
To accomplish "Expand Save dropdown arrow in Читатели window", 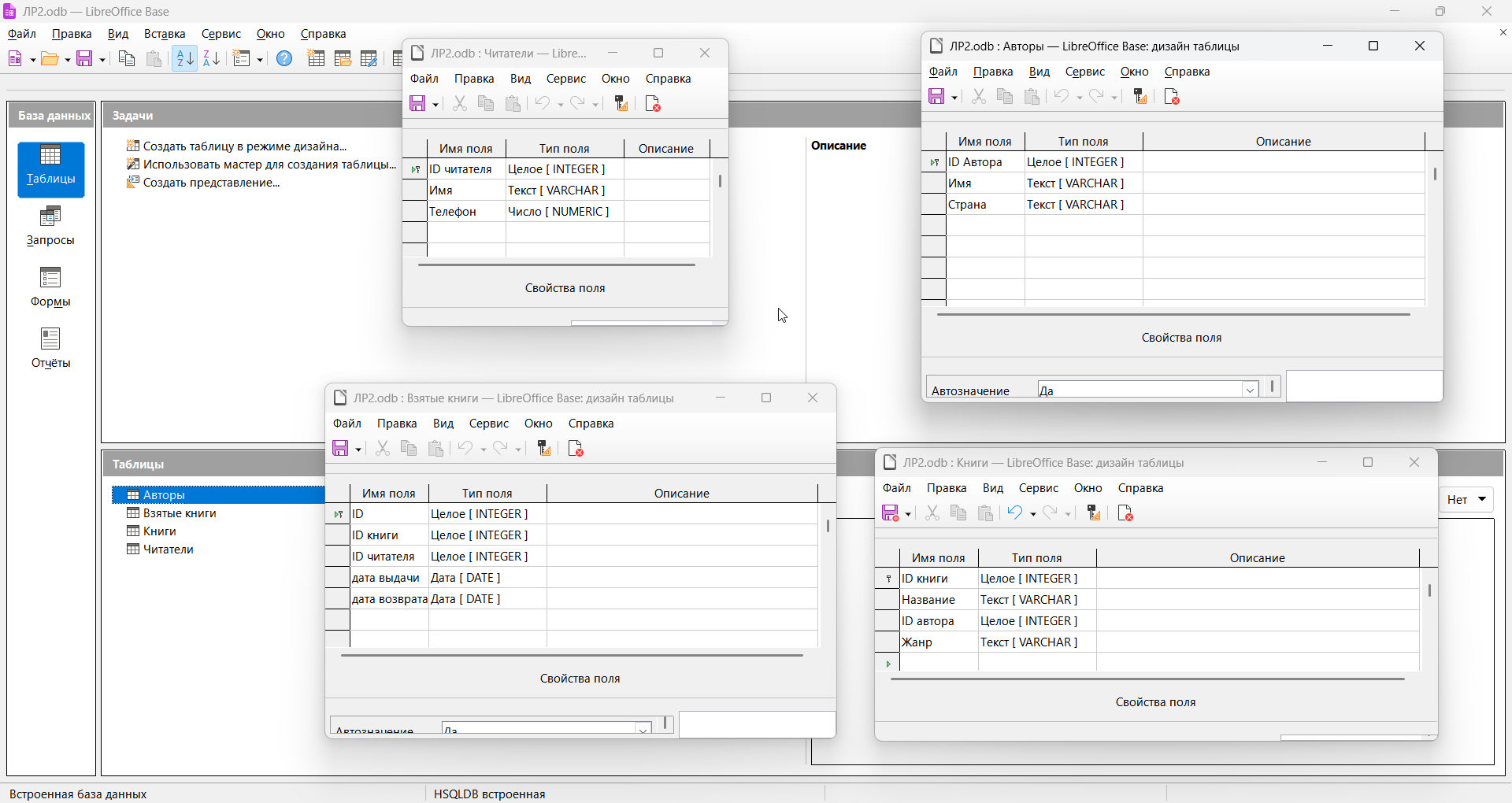I will [435, 105].
